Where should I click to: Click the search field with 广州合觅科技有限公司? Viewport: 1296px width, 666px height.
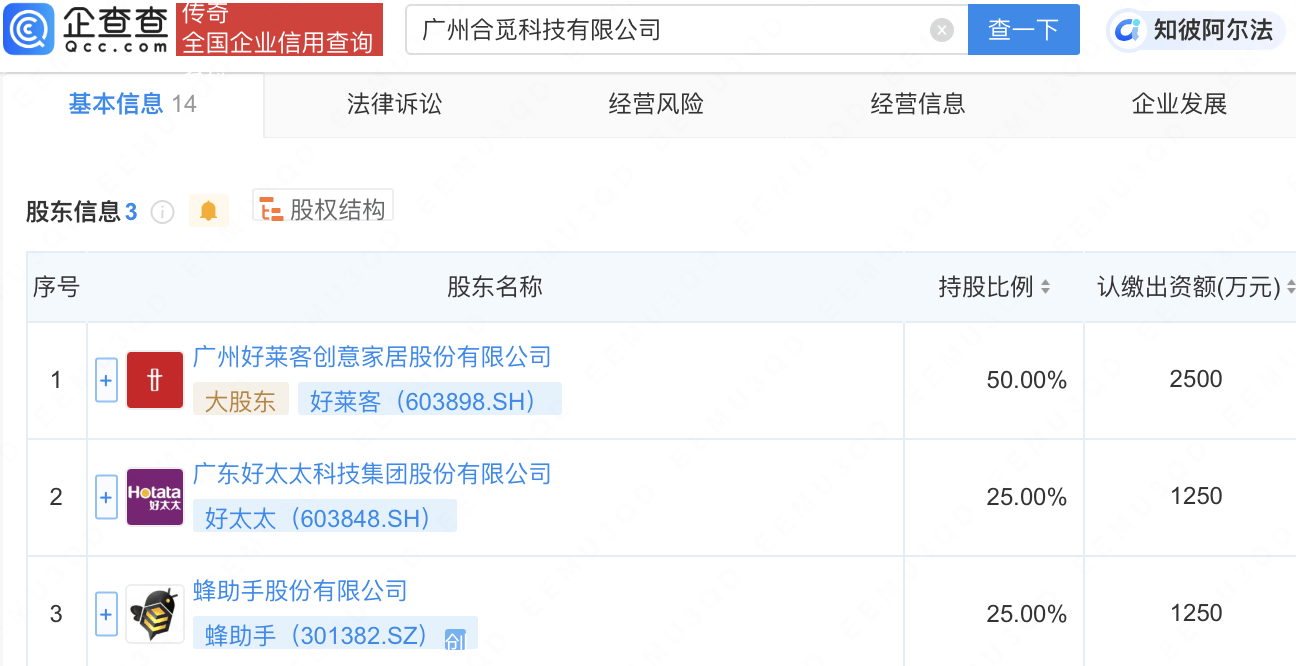click(687, 30)
